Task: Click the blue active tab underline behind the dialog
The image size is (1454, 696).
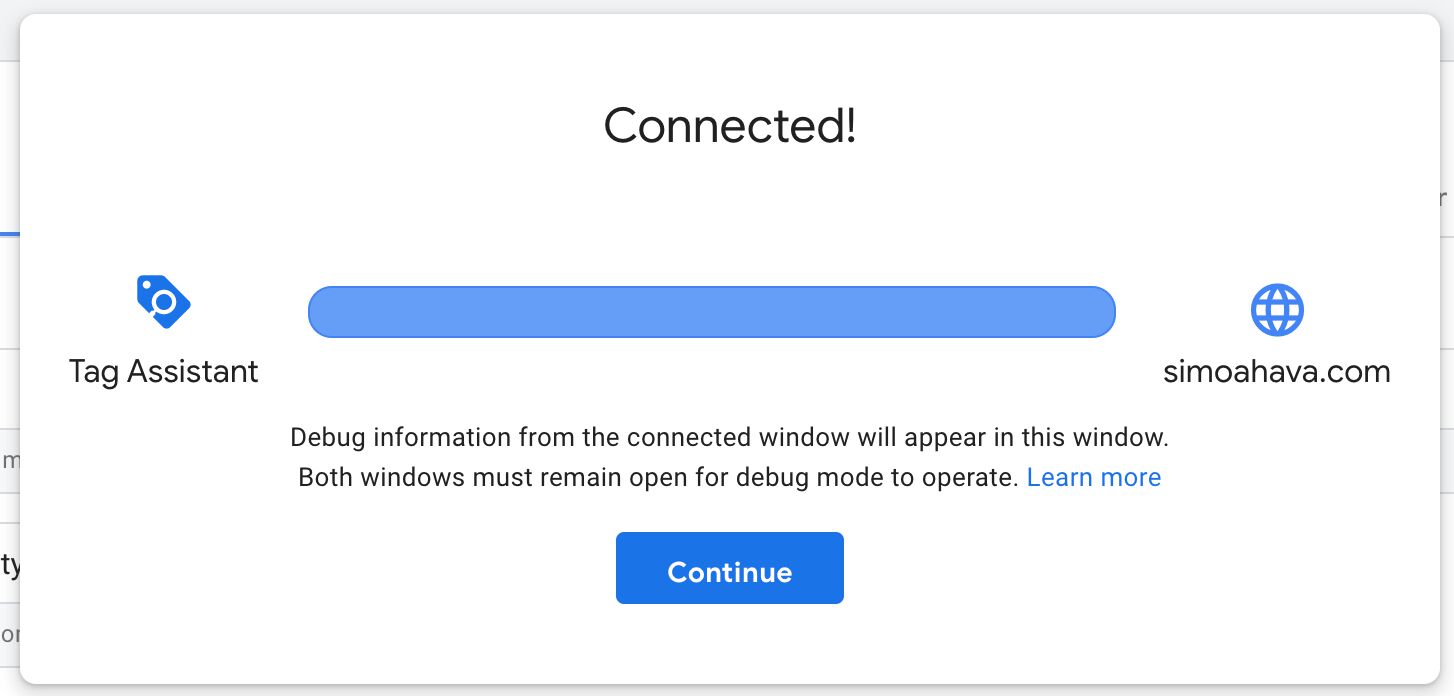Action: tap(10, 234)
